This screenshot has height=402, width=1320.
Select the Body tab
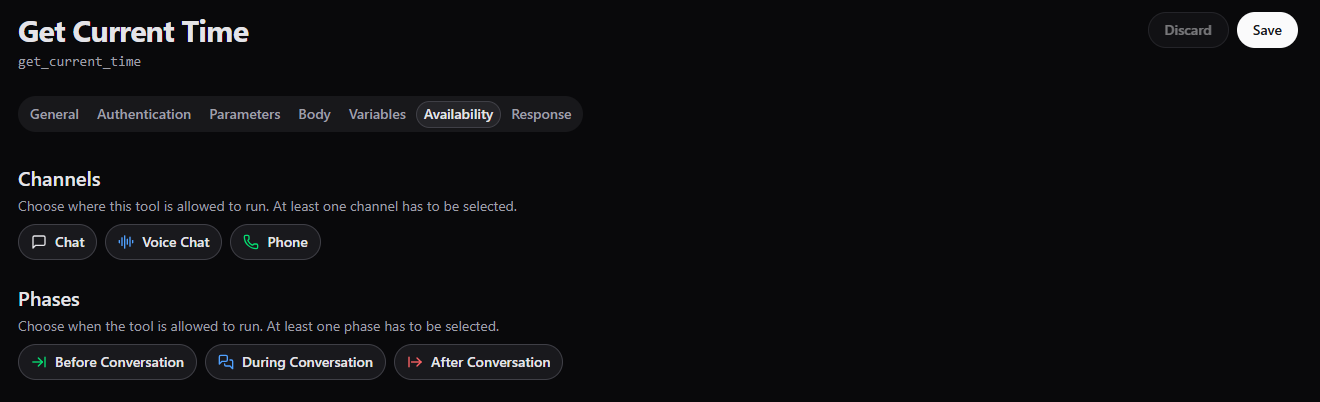(x=314, y=114)
